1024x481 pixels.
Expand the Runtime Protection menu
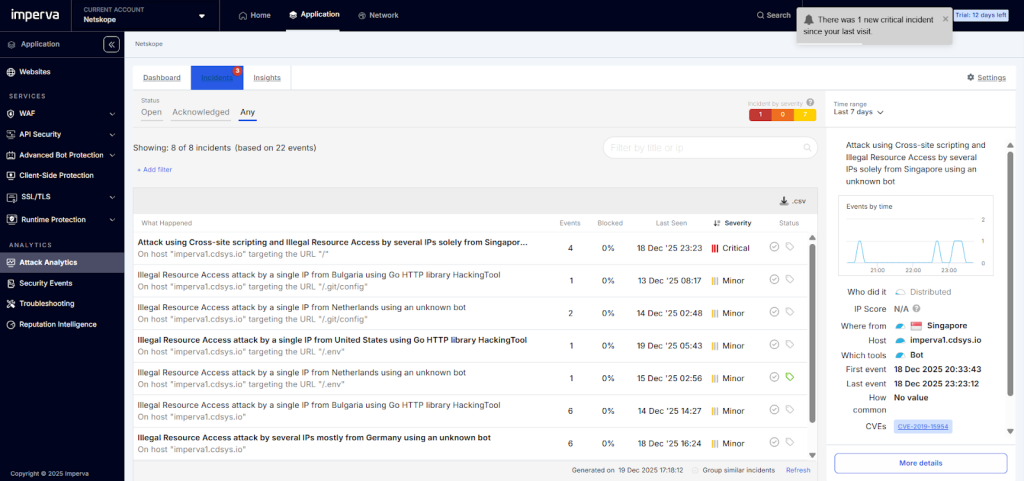pos(112,220)
